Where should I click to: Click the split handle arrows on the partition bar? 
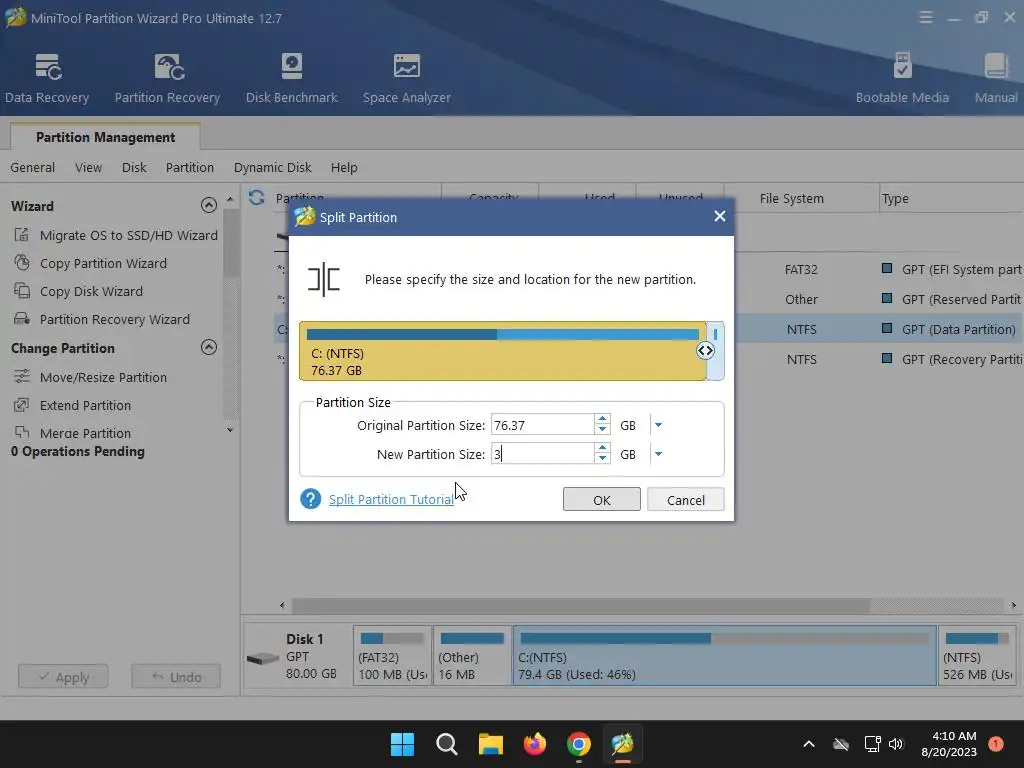[705, 351]
